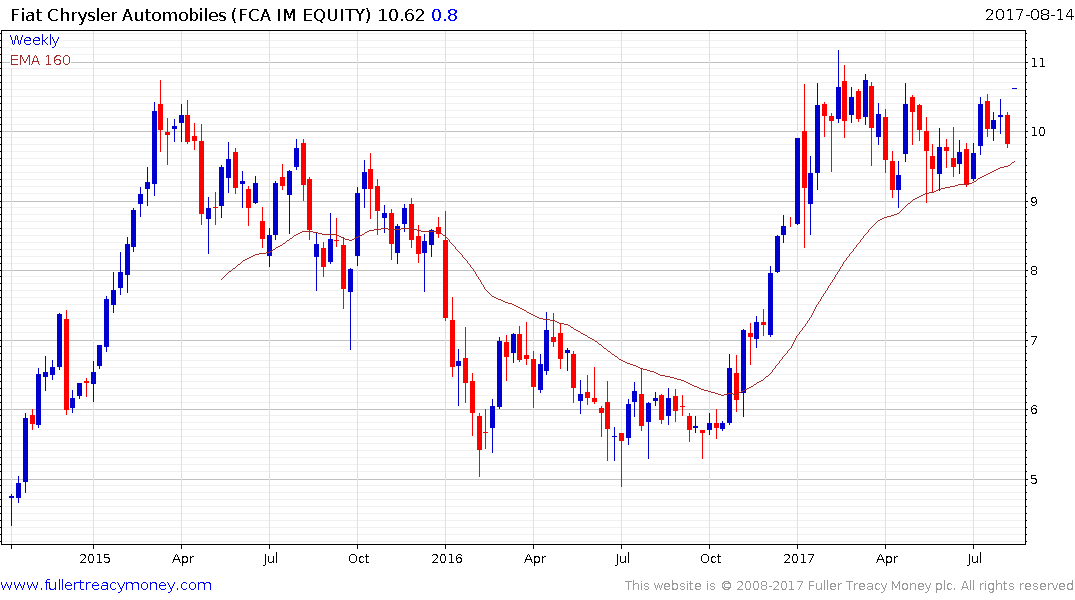Click the Jul label after 2015

pos(271,558)
